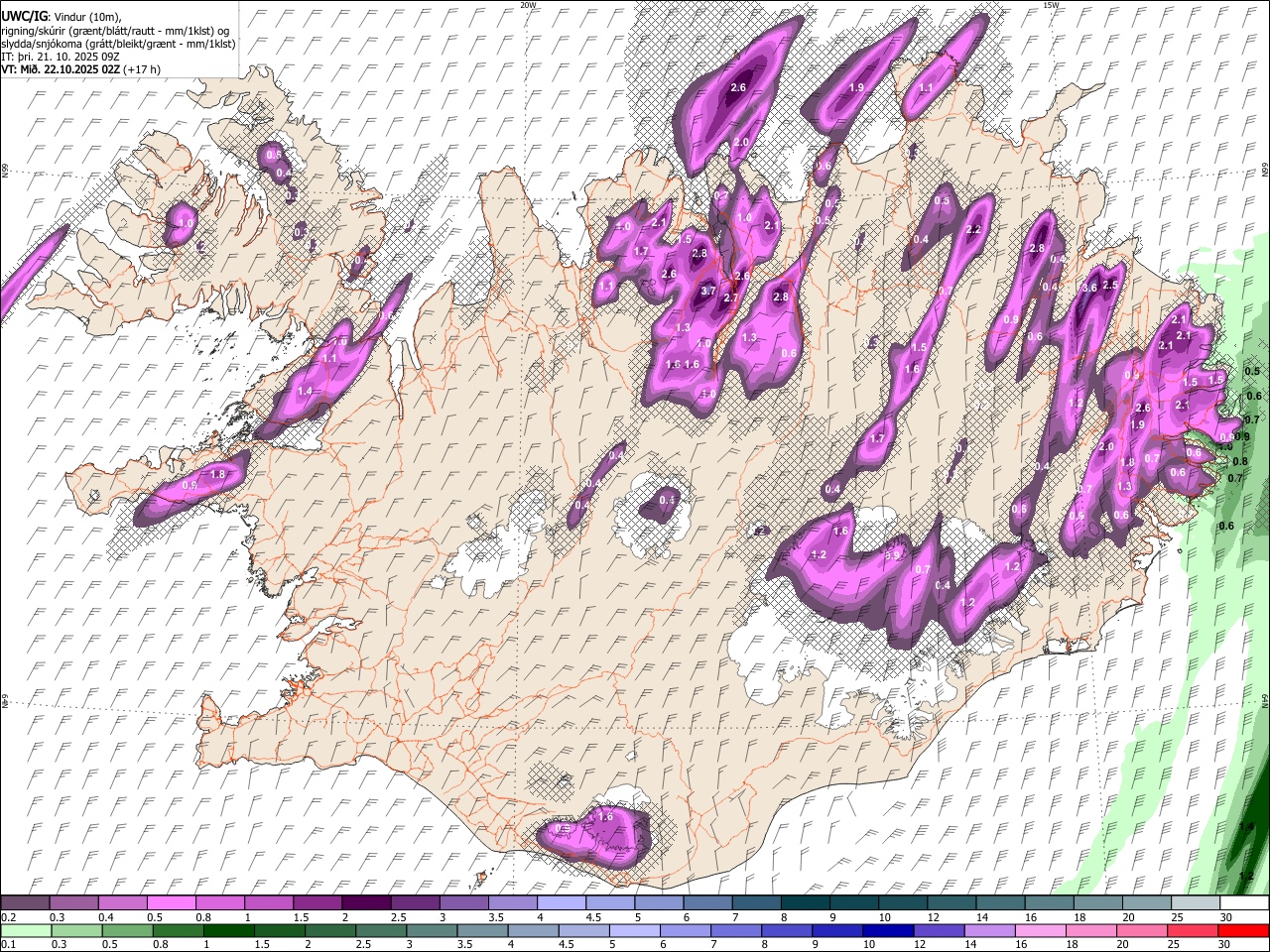
Task: Select the dark purple 2 swatch in upper legend
Action: point(365,903)
